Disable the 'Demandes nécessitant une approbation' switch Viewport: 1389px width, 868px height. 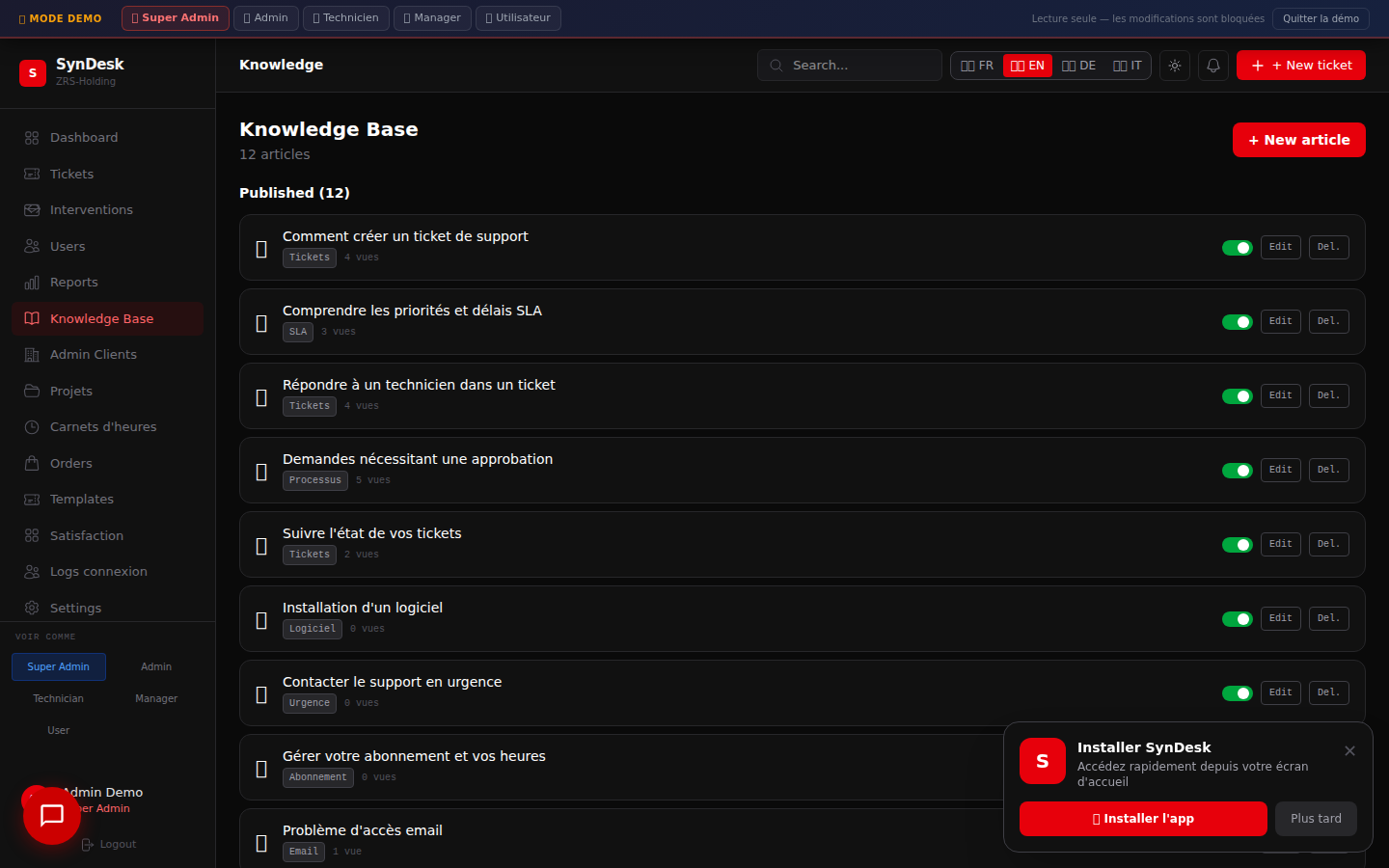(1237, 471)
